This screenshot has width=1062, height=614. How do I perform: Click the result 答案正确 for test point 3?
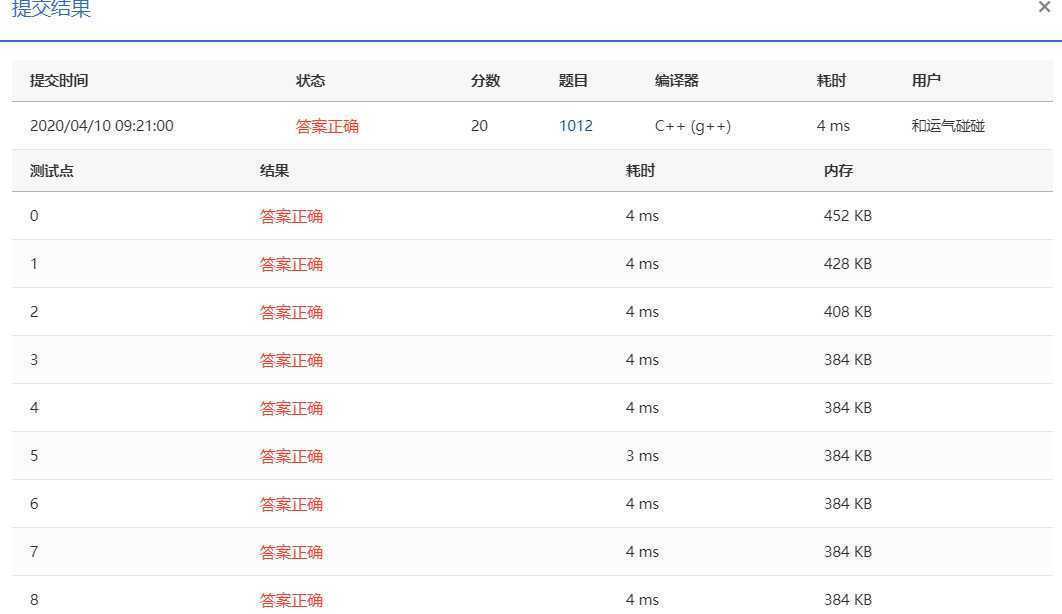tap(291, 360)
